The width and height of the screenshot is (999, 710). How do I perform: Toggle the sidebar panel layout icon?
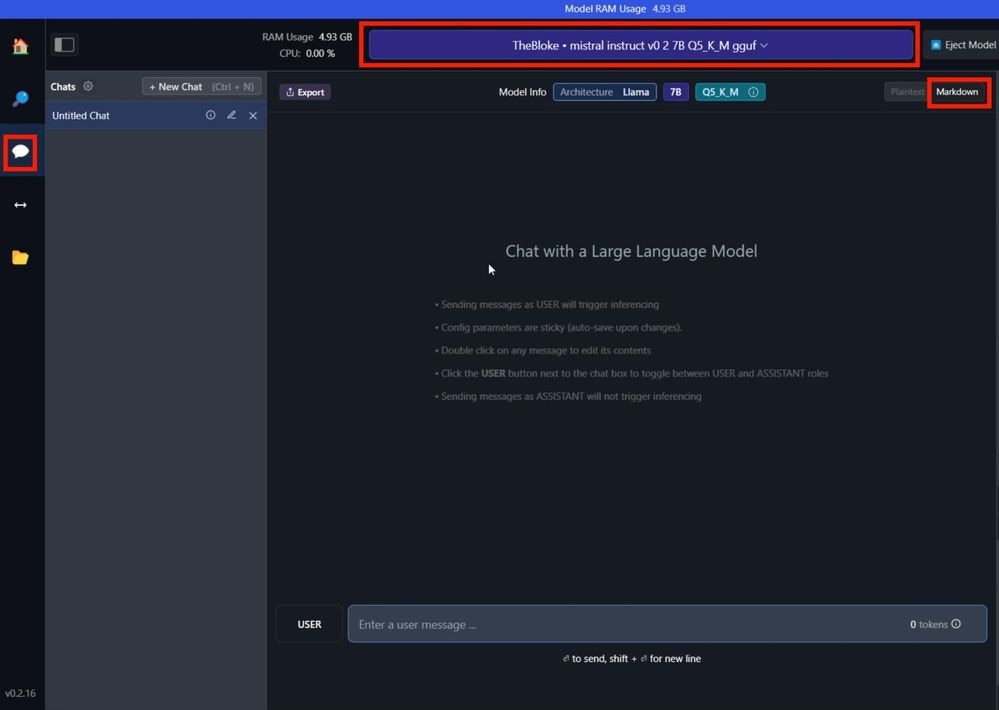click(x=64, y=45)
